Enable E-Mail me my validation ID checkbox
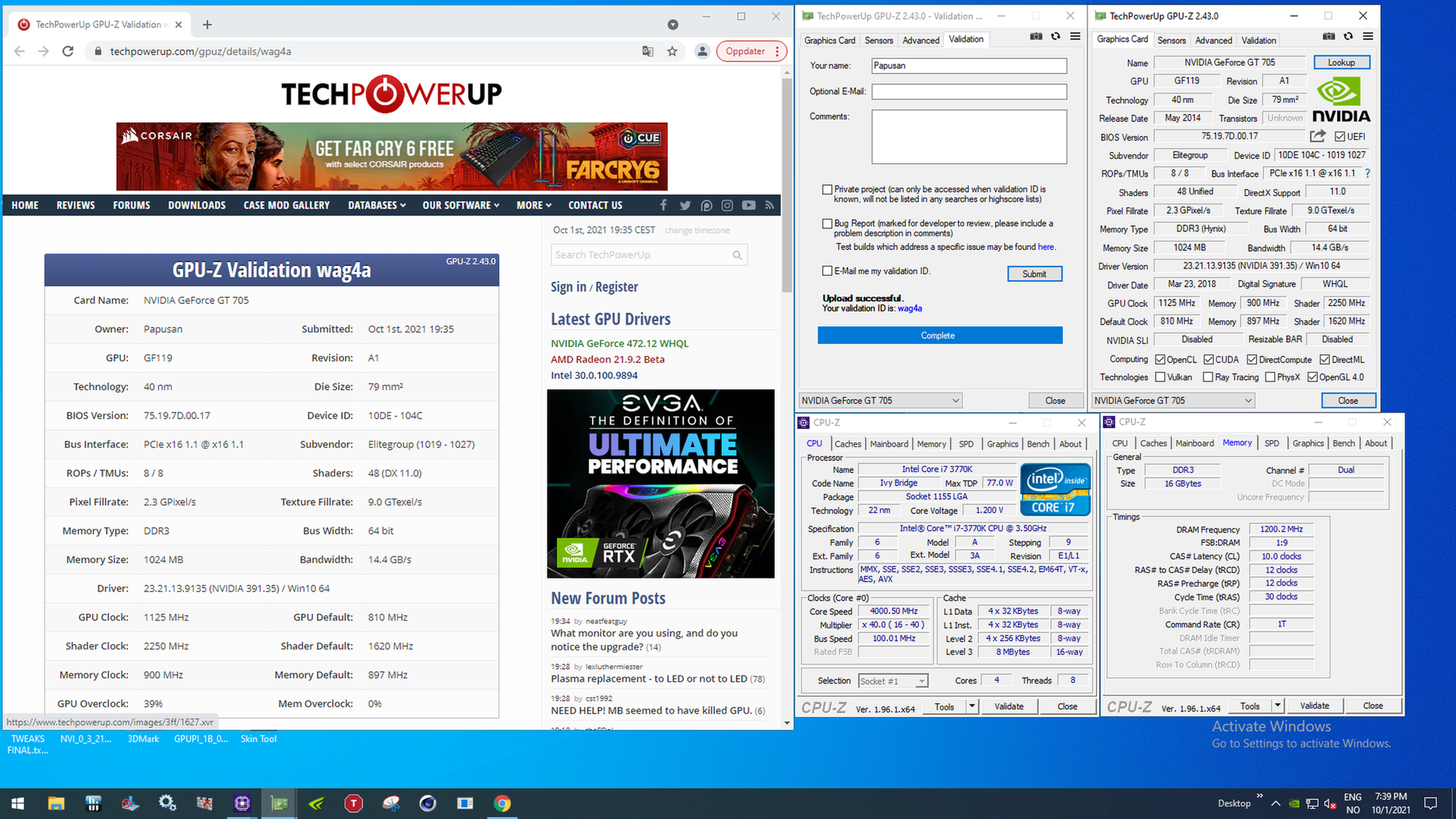The height and width of the screenshot is (819, 1456). (827, 271)
